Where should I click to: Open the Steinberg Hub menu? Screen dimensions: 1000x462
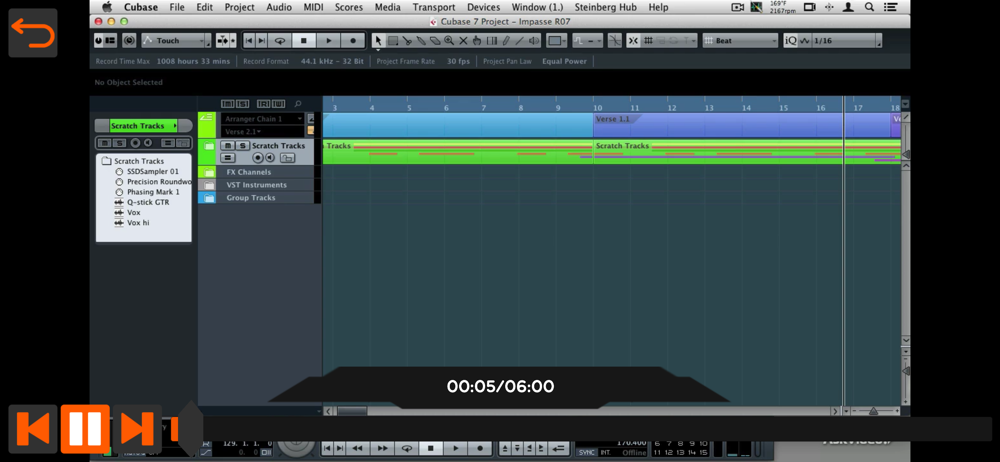605,7
